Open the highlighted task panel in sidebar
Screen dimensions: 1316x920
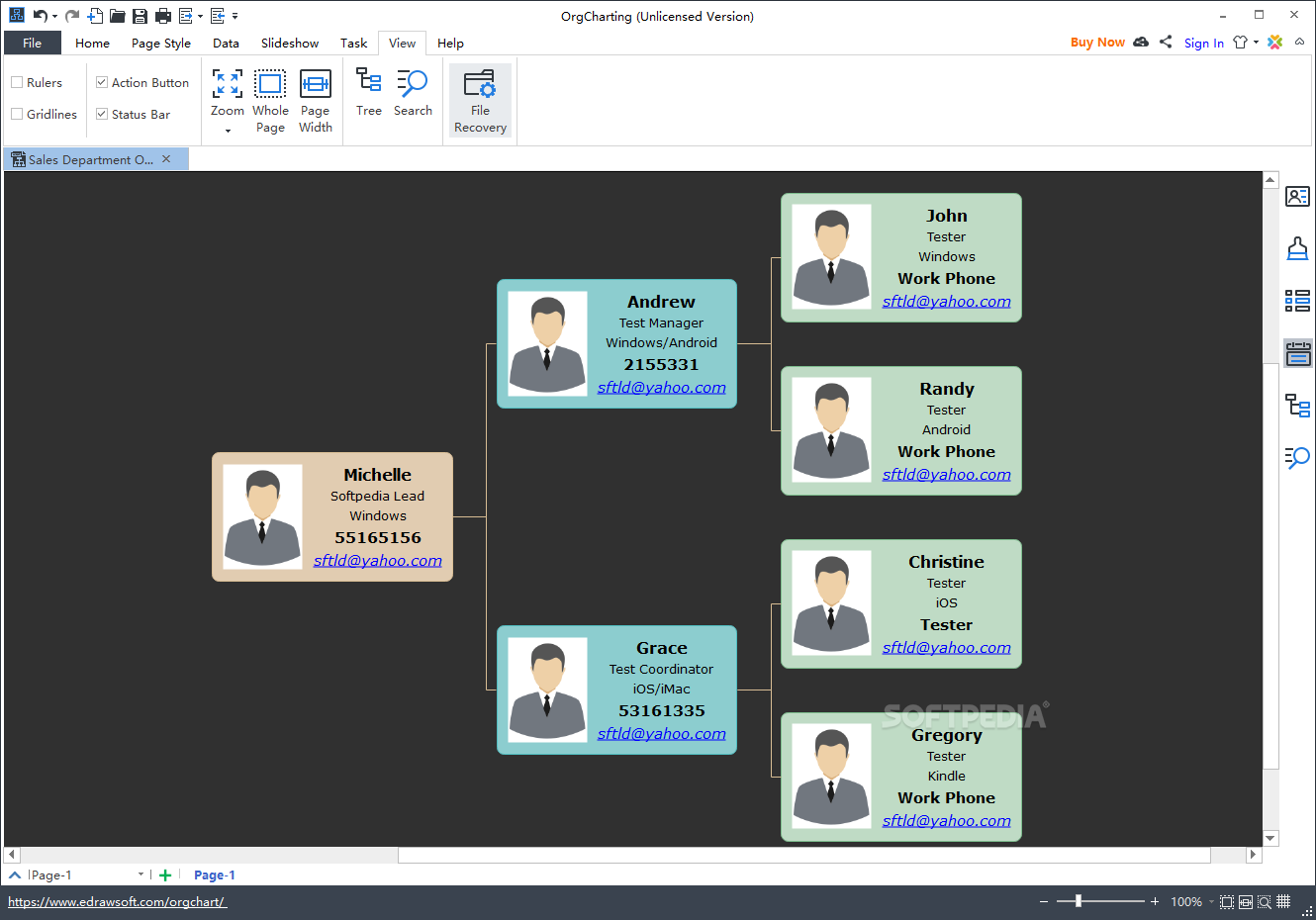click(x=1298, y=353)
